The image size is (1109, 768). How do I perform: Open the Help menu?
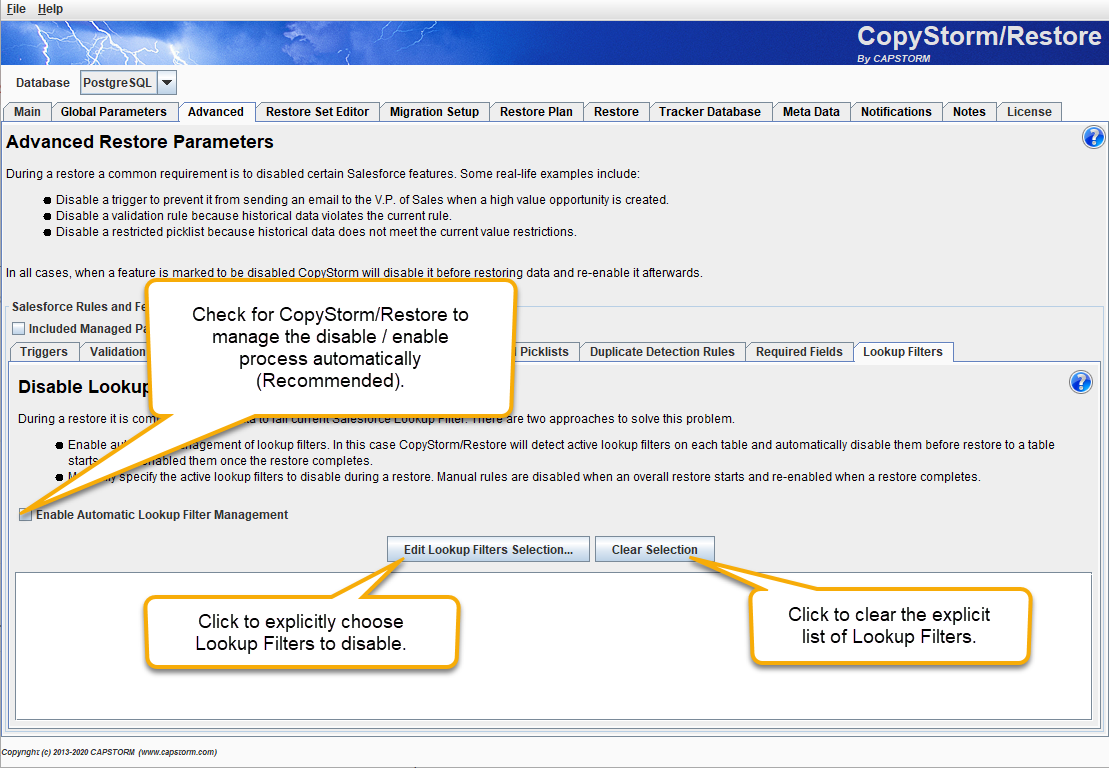point(50,8)
